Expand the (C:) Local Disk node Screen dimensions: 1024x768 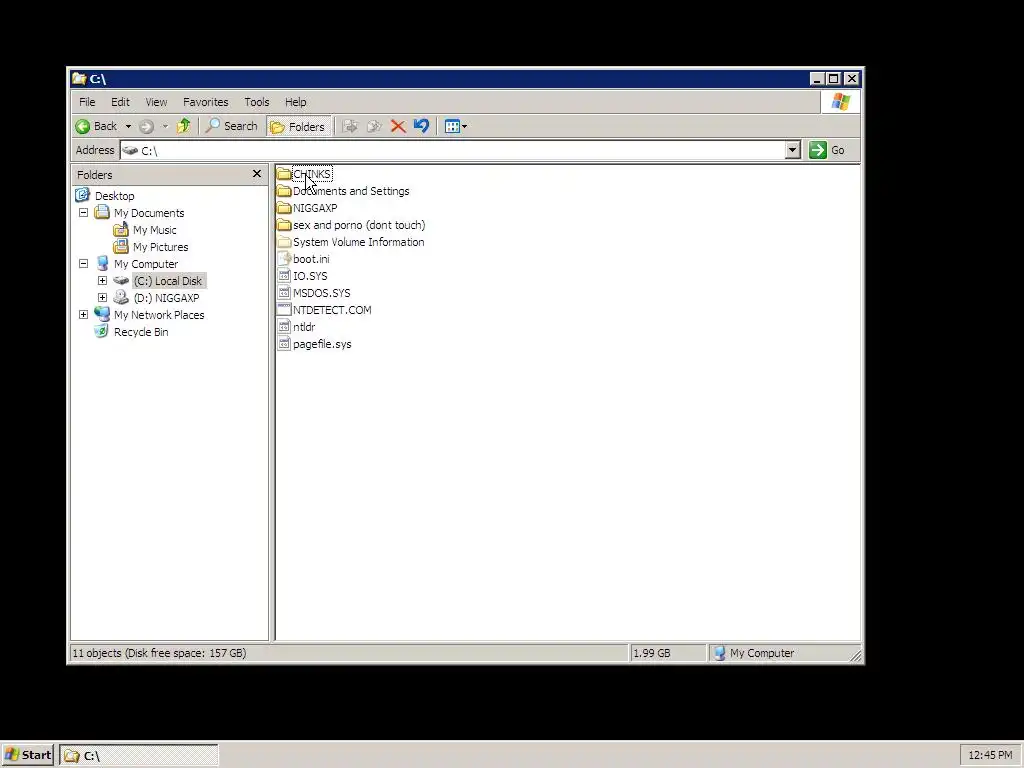(x=103, y=281)
